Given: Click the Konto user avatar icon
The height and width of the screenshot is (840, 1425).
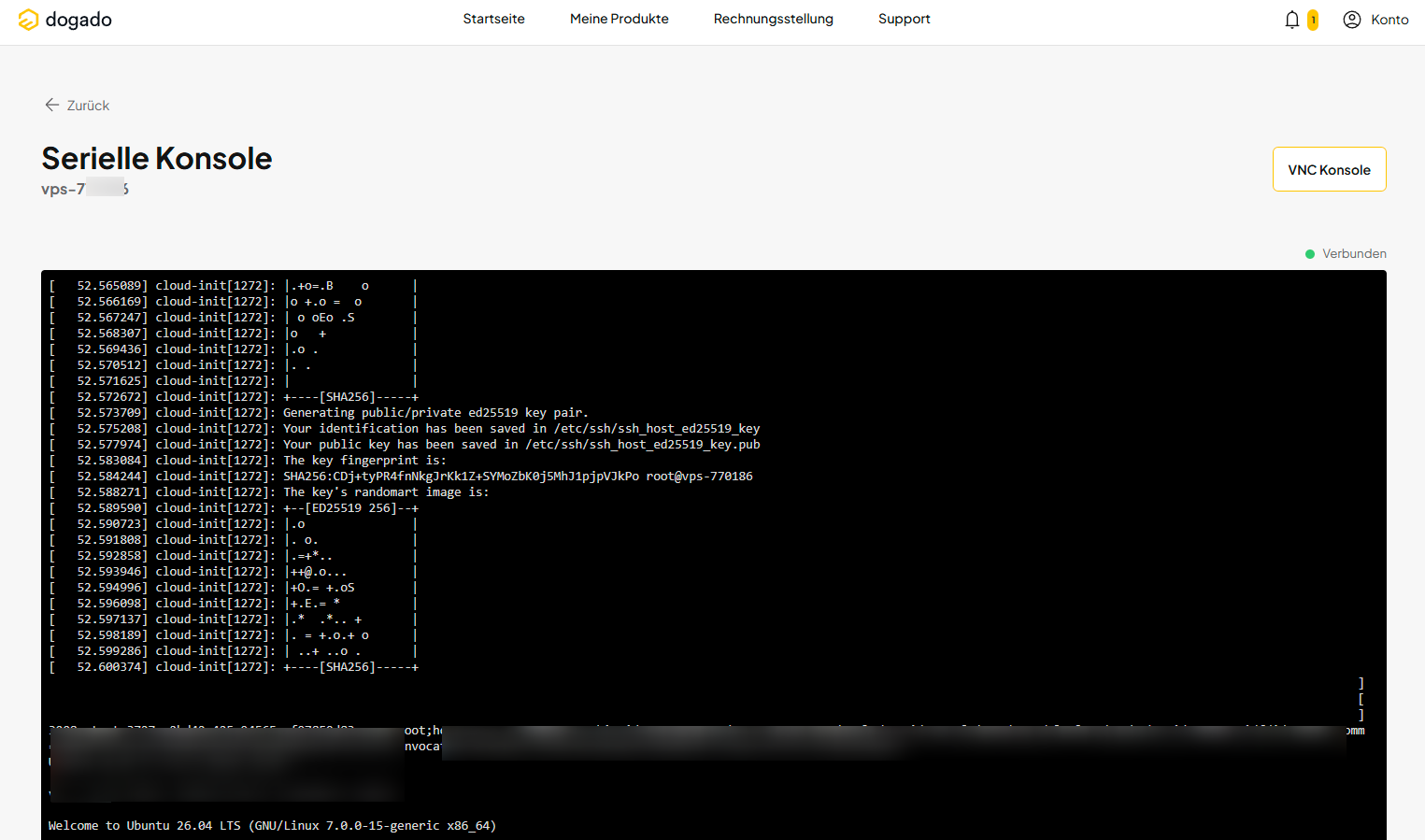Looking at the screenshot, I should tap(1352, 20).
